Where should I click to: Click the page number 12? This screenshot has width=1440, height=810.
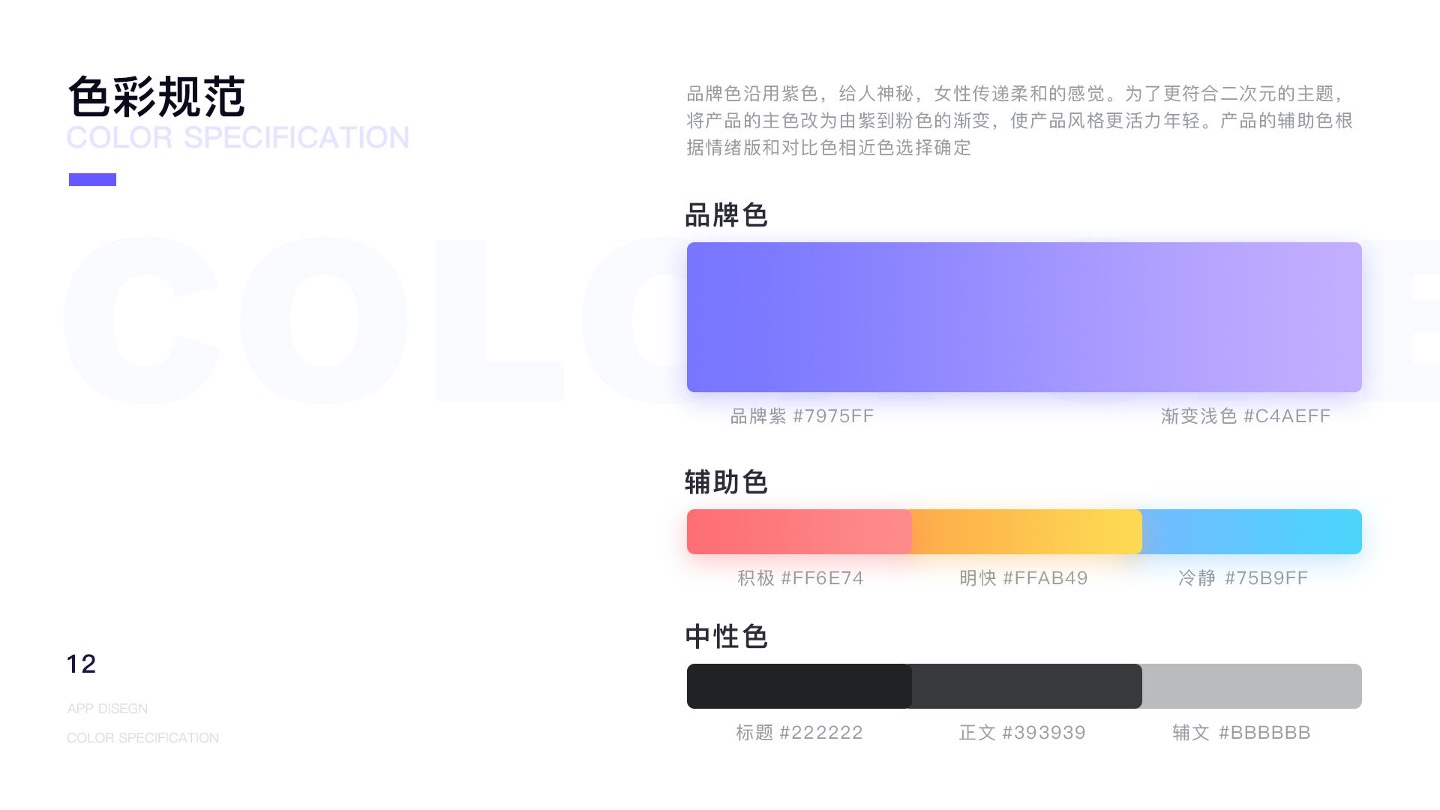click(81, 664)
